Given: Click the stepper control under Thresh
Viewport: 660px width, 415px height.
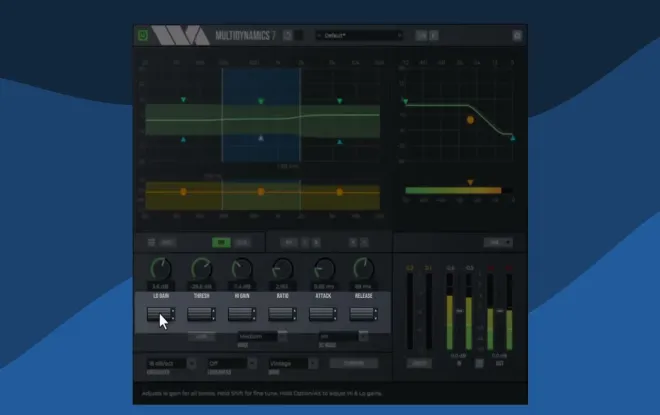Looking at the screenshot, I should (202, 314).
